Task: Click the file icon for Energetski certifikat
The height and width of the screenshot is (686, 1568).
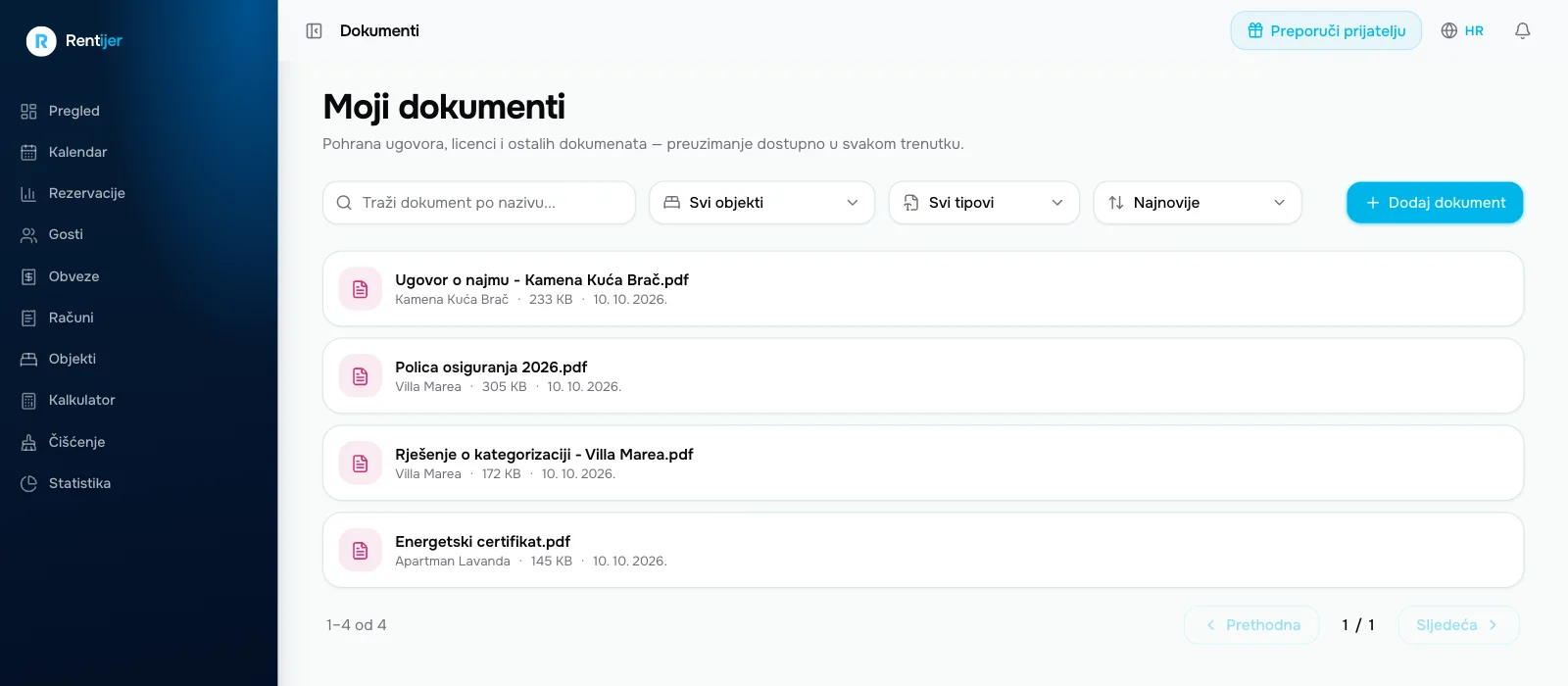Action: pos(361,551)
